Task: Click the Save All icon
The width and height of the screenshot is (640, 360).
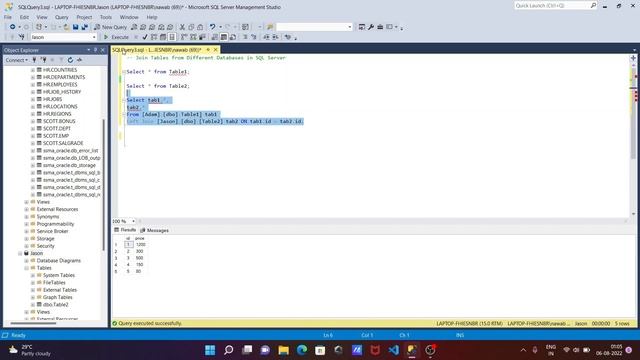Action: 84,27
